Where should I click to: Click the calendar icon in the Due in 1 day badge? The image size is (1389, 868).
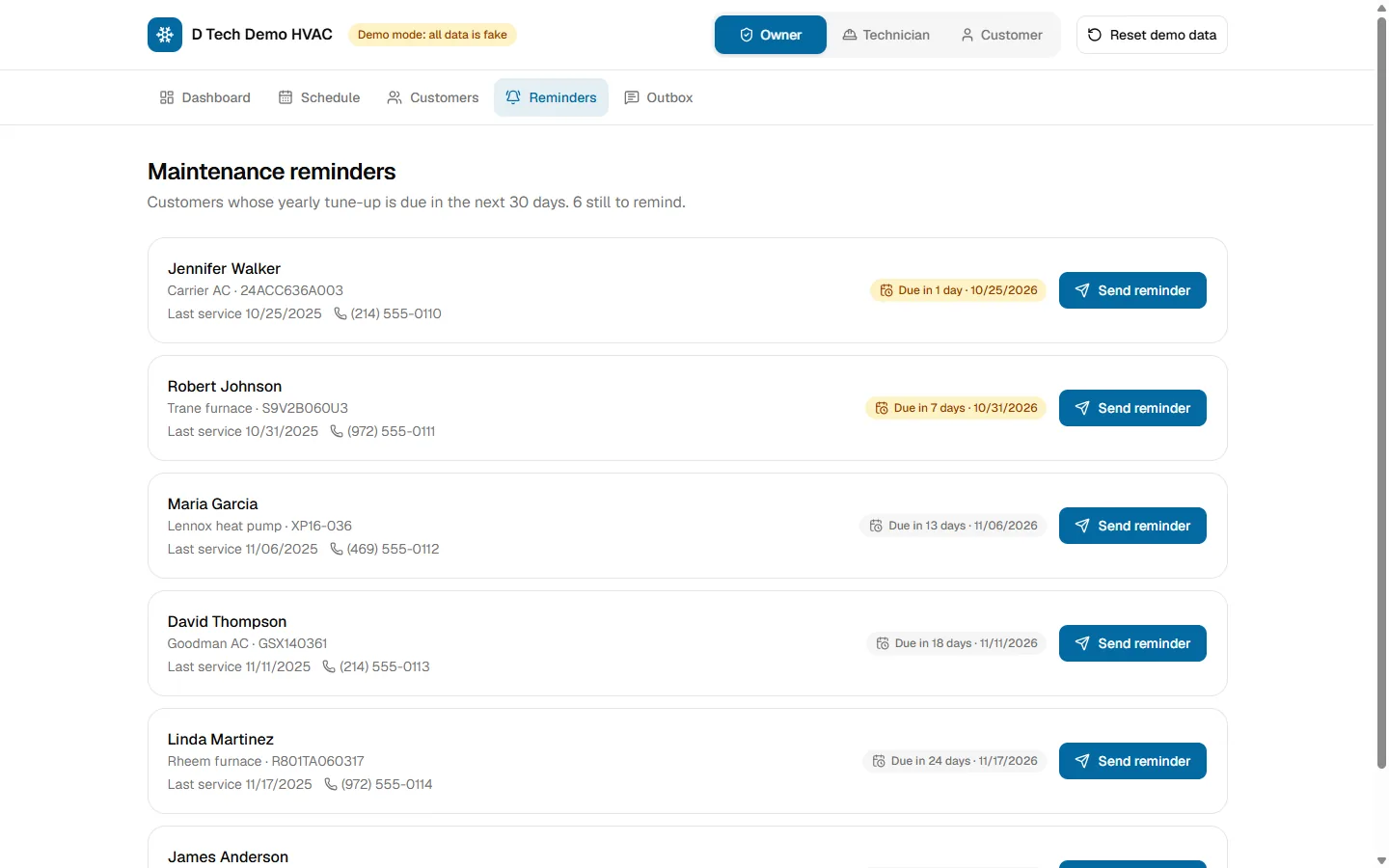886,290
